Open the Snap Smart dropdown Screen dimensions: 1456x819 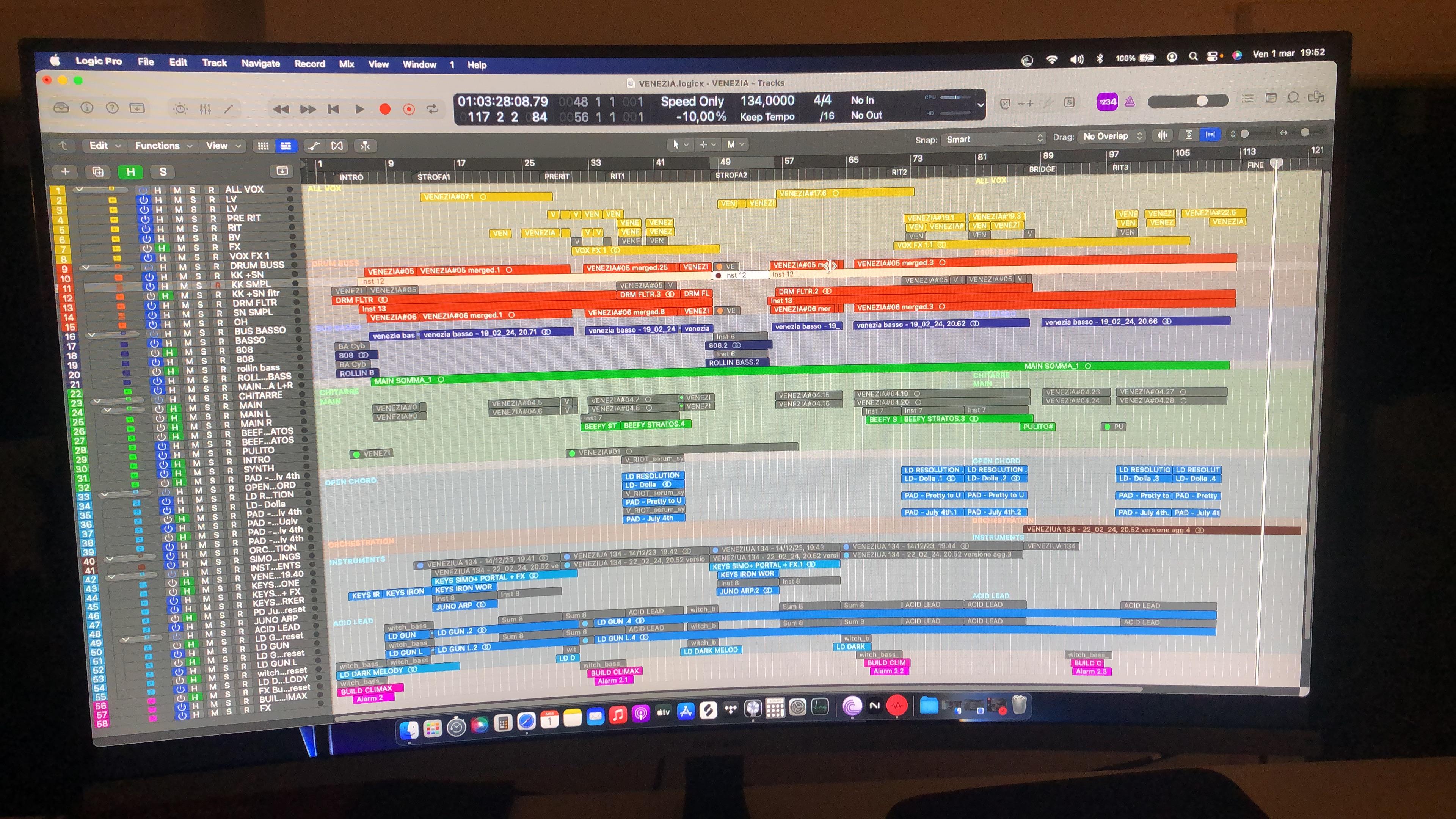[x=993, y=139]
